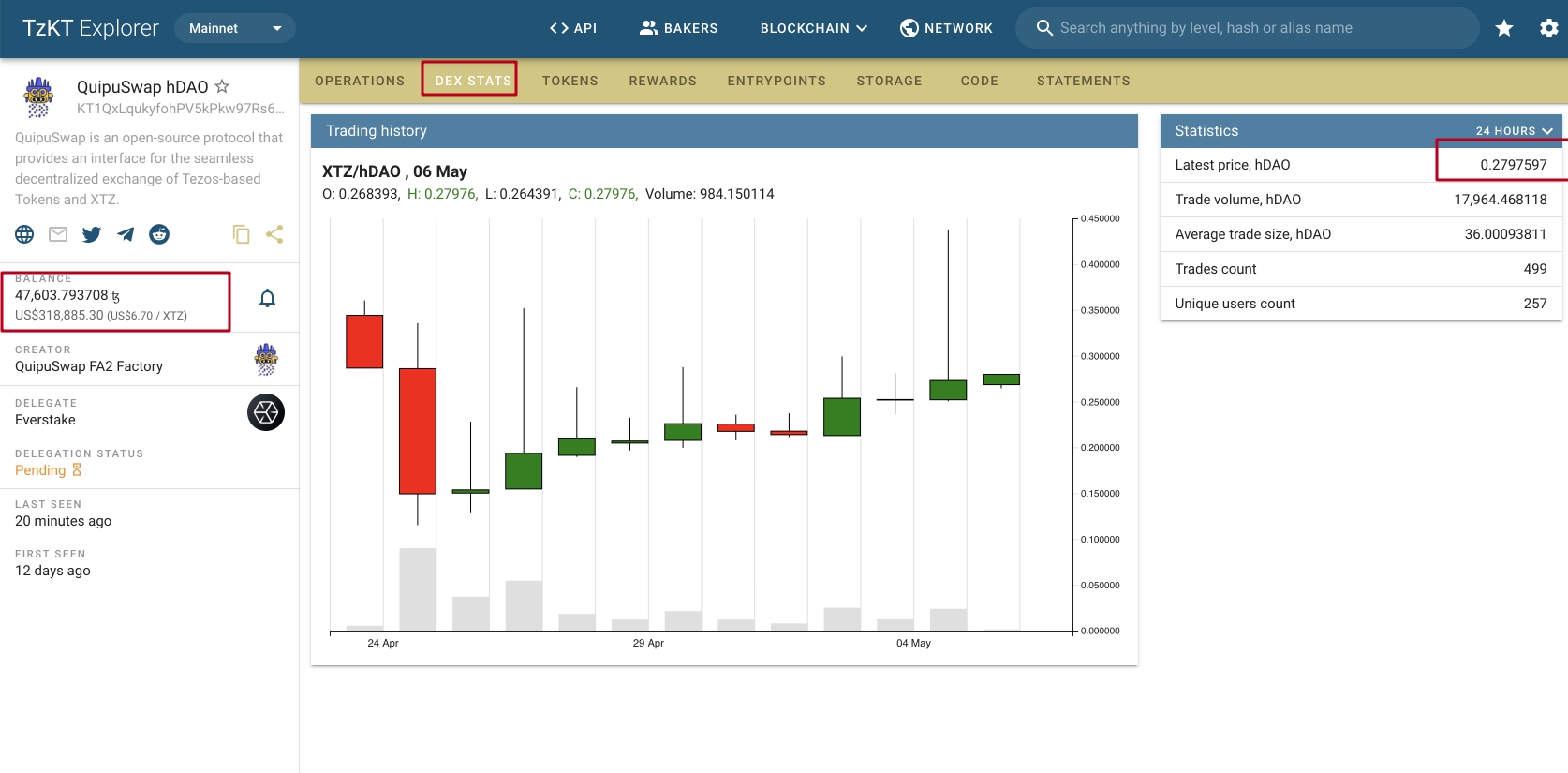This screenshot has width=1568, height=773.
Task: Expand the Blockchain menu
Action: coord(814,28)
